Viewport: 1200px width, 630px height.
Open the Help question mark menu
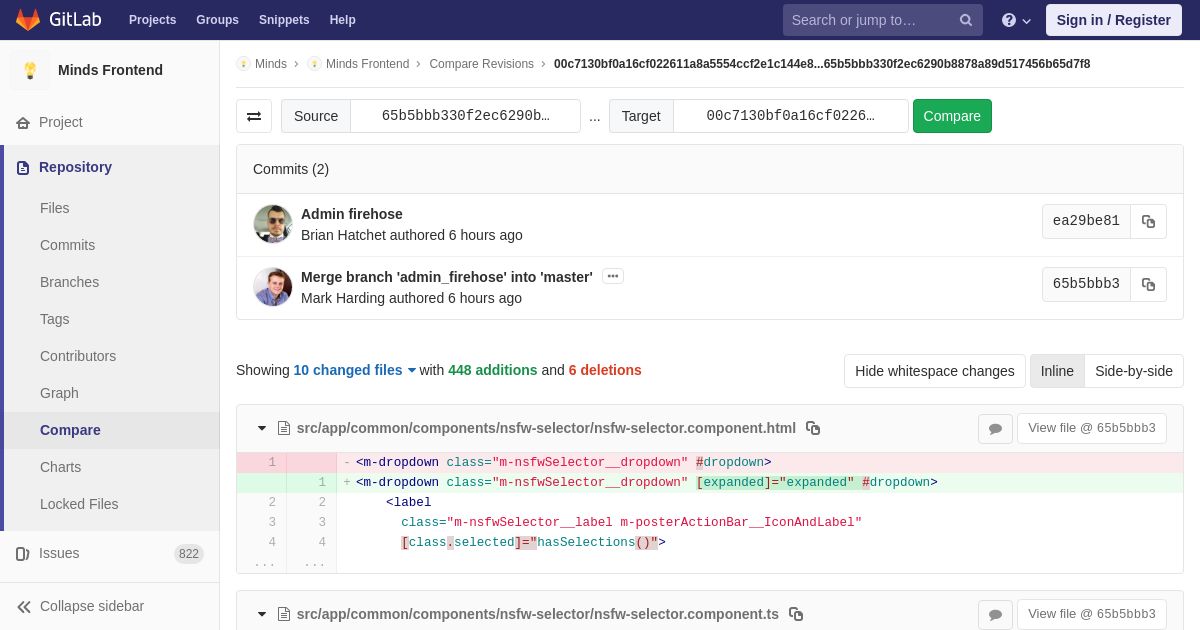tap(1016, 20)
